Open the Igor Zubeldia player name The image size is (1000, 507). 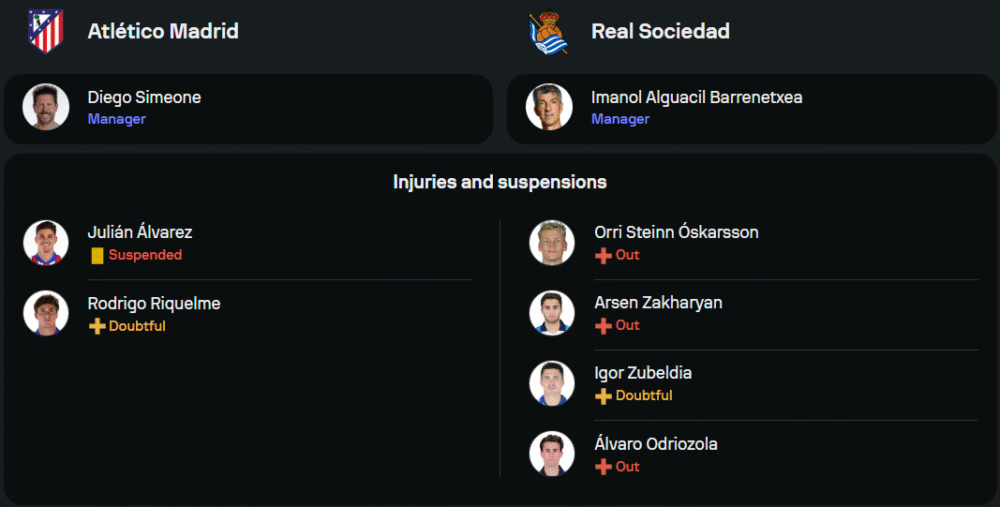[x=643, y=373]
